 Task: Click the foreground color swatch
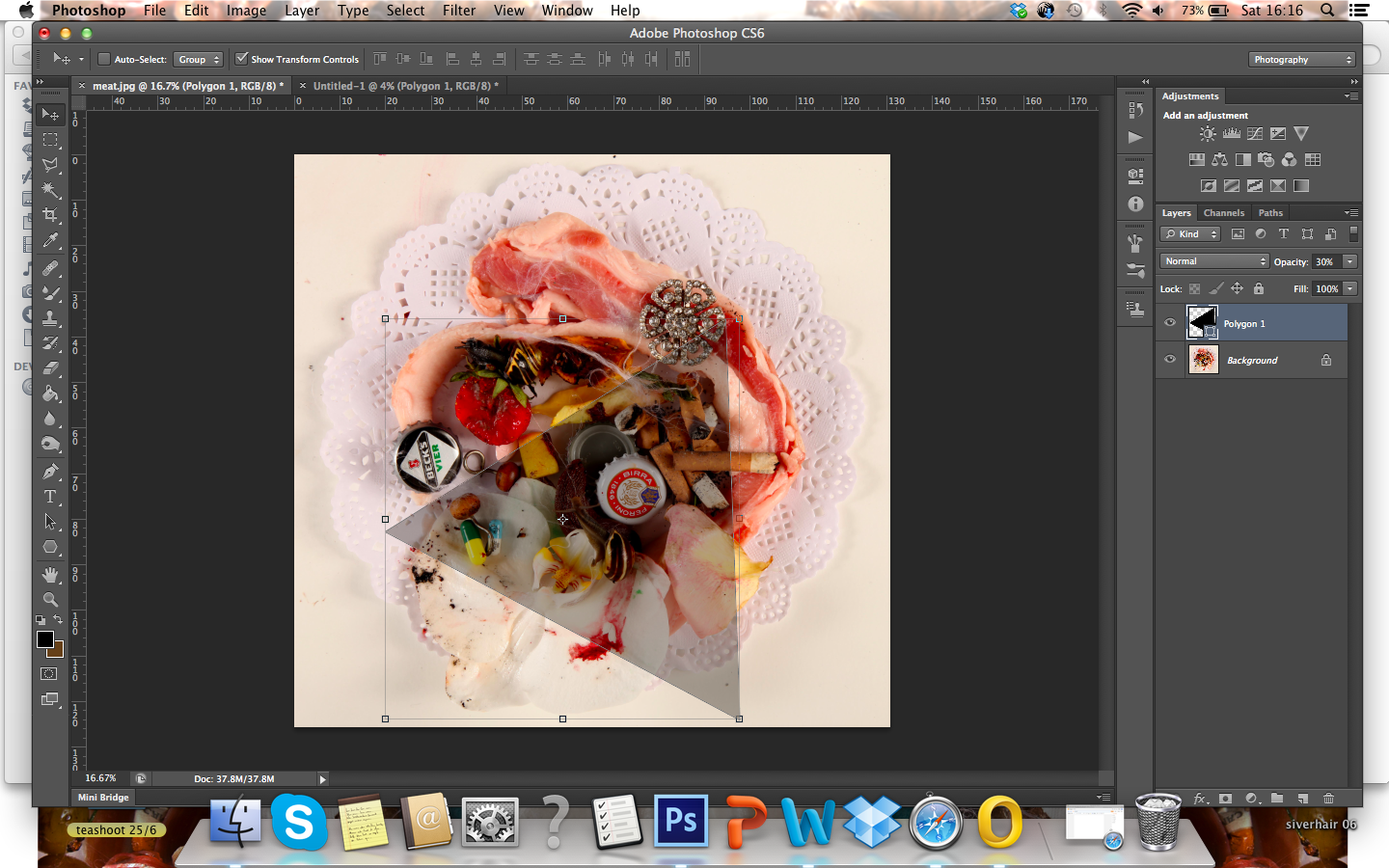pos(46,639)
